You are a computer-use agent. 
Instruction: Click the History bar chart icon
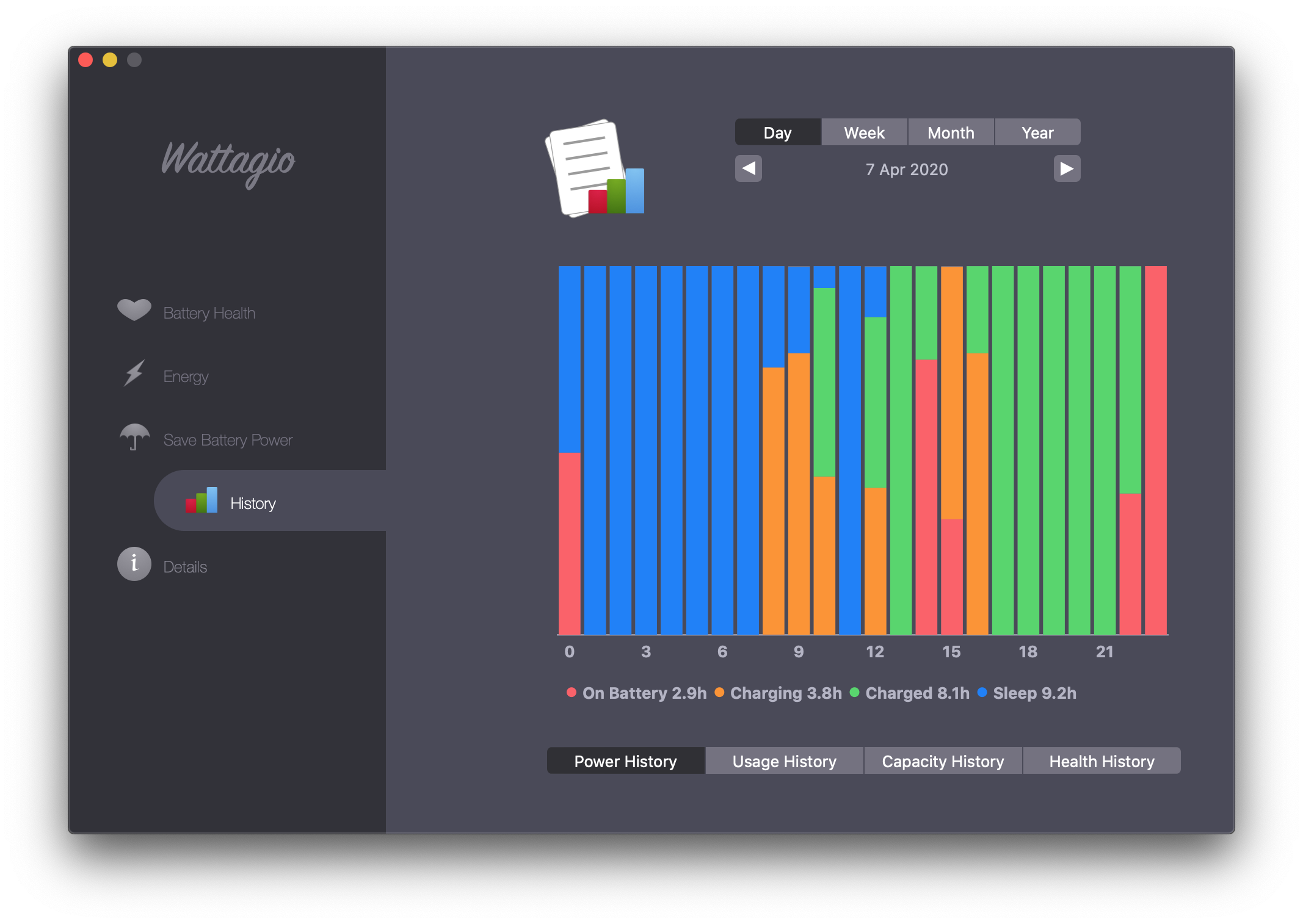tap(201, 501)
